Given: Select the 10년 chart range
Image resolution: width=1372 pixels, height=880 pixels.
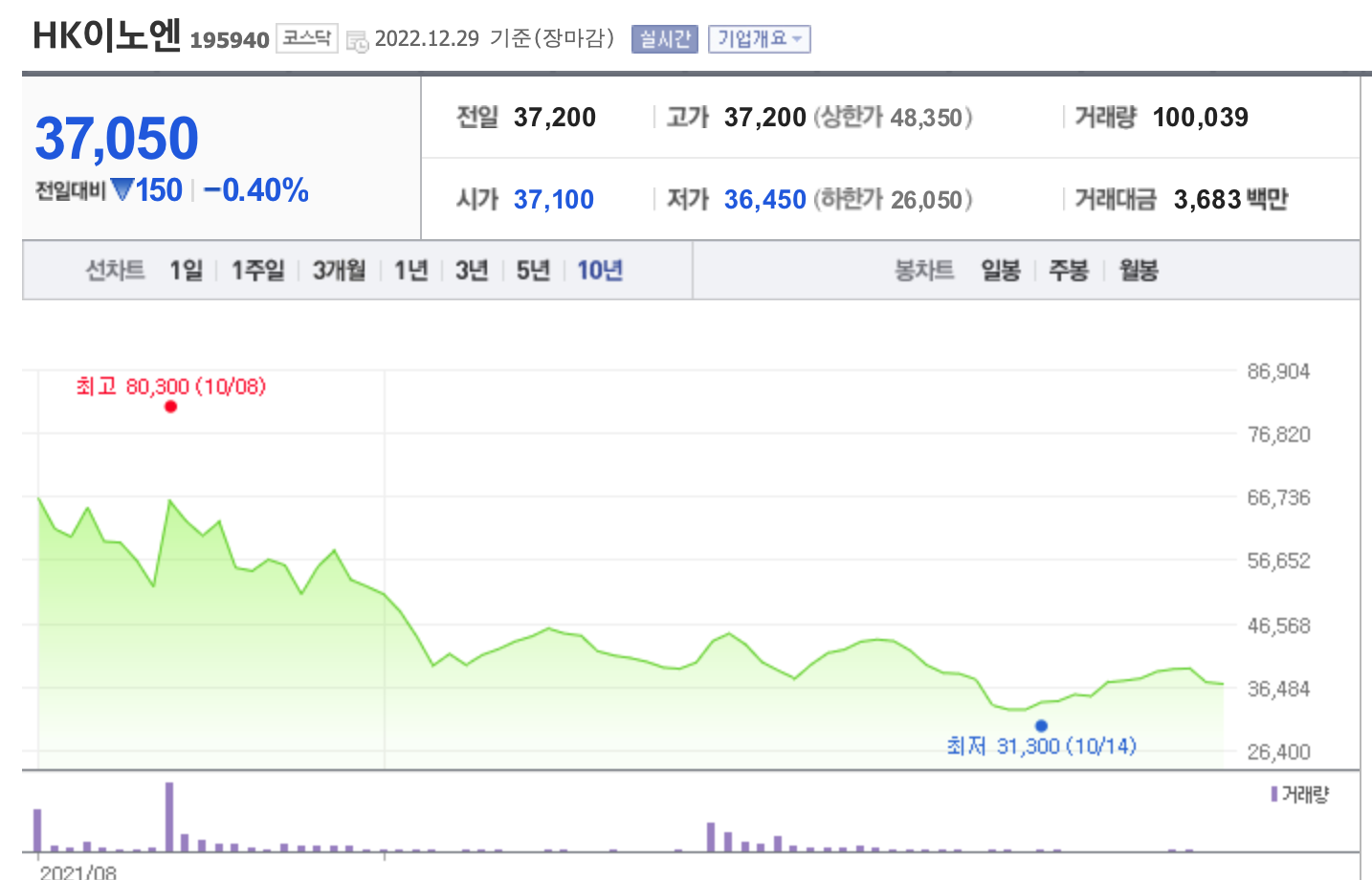Looking at the screenshot, I should (600, 271).
